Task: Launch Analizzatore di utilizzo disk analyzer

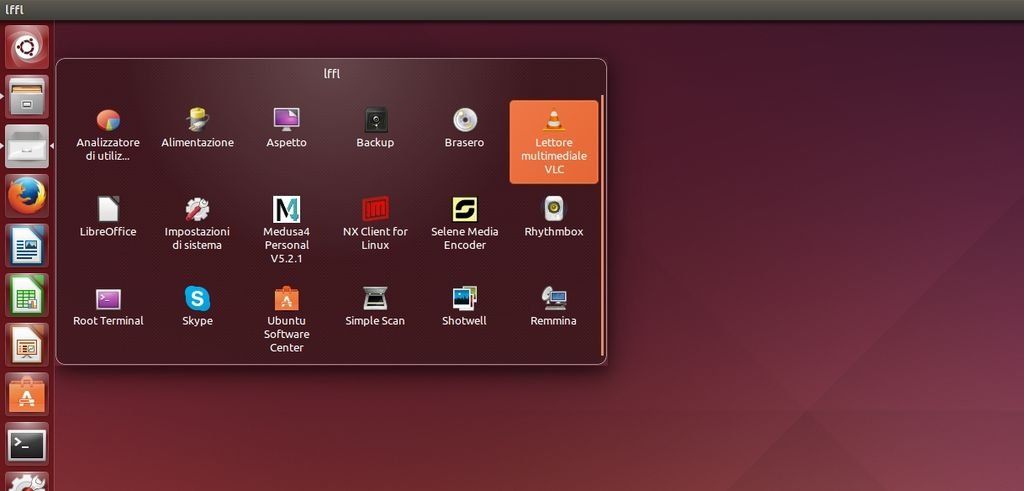Action: pyautogui.click(x=108, y=121)
